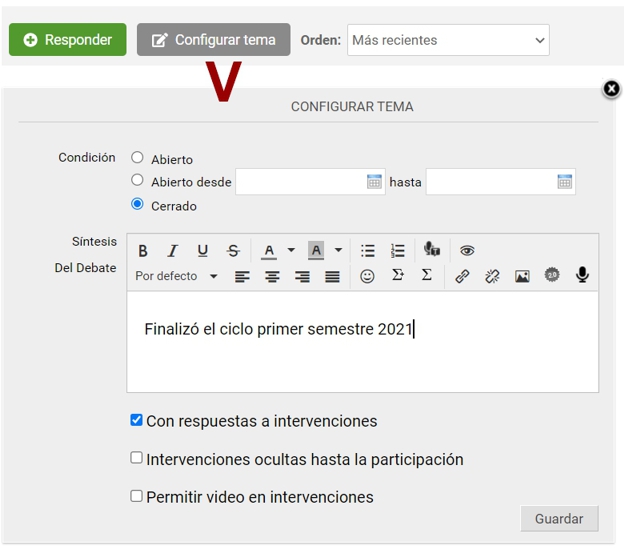The width and height of the screenshot is (624, 550).
Task: Open the text color dropdown arrow
Action: pos(291,251)
